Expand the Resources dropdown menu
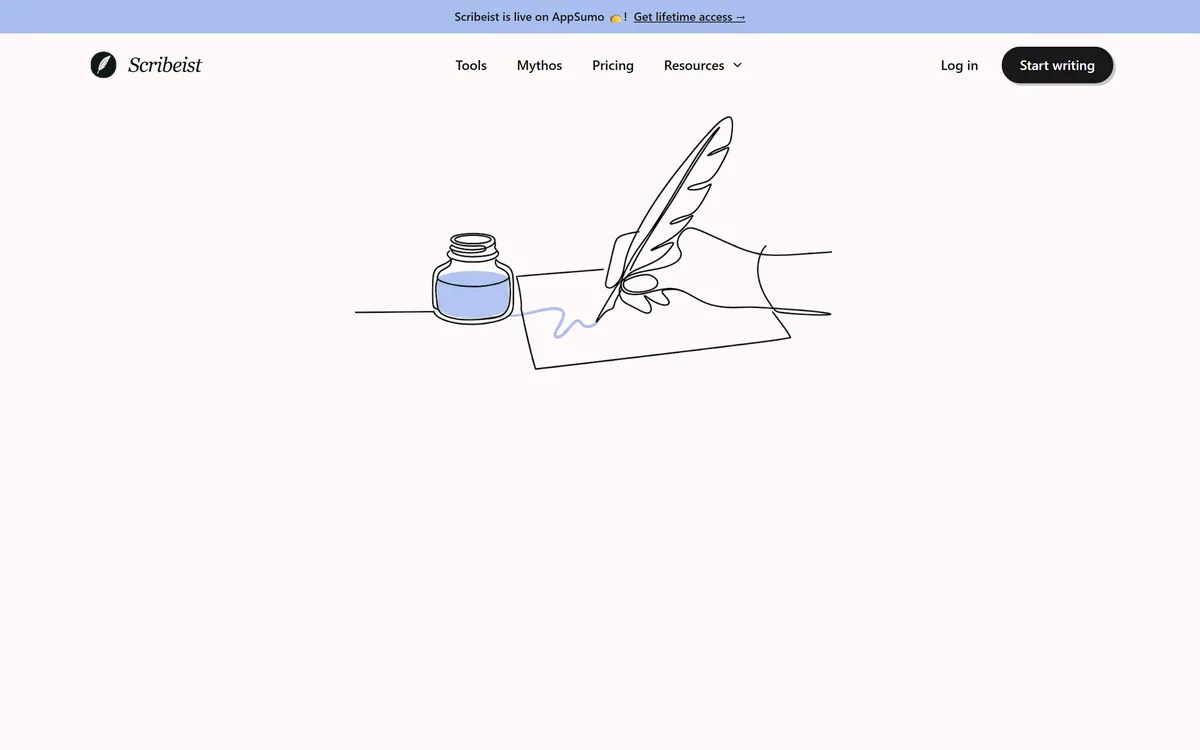The width and height of the screenshot is (1200, 750). tap(703, 65)
